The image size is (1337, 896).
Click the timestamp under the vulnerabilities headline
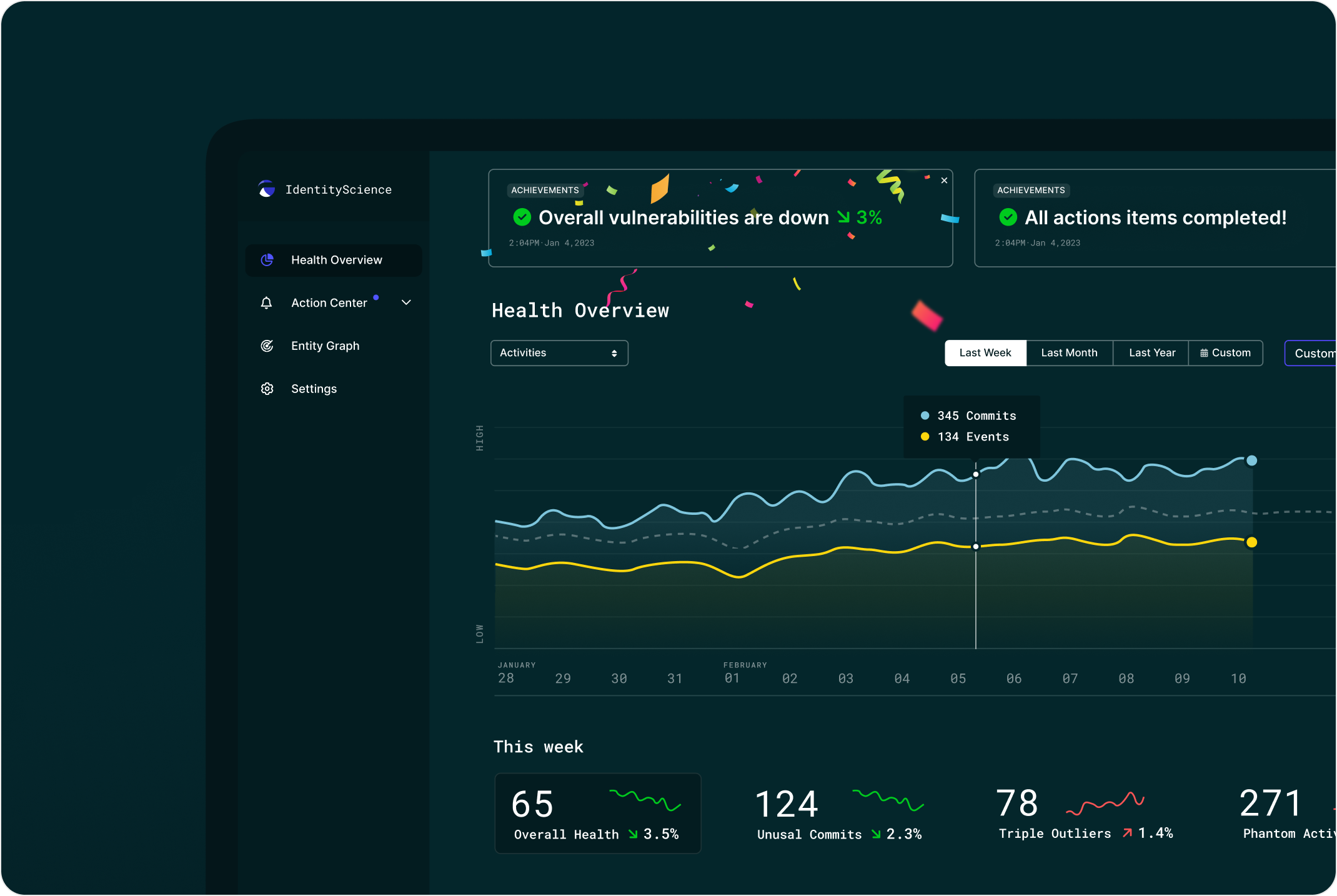coord(552,243)
